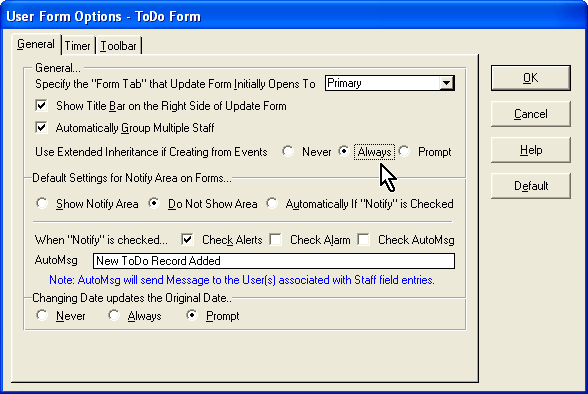
Task: Click the User Form Options title bar
Action: (294, 16)
